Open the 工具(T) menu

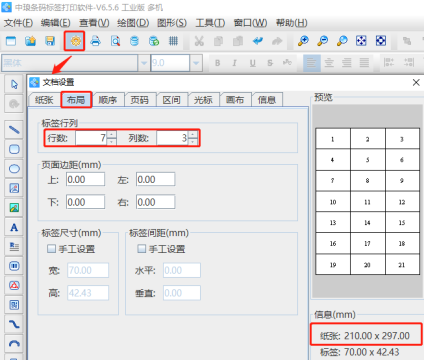pos(210,23)
